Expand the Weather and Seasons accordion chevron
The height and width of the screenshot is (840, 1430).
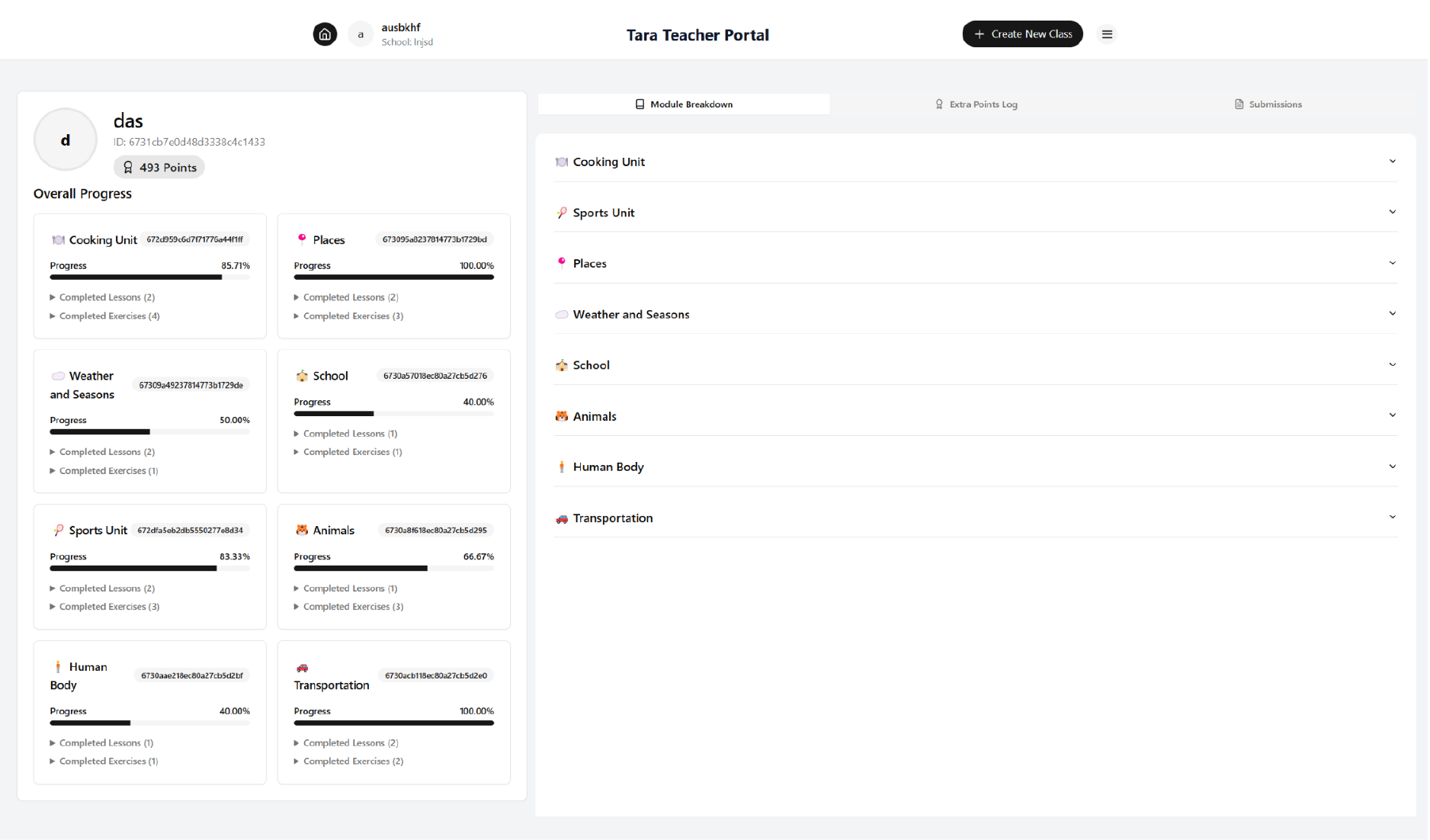click(x=1392, y=314)
